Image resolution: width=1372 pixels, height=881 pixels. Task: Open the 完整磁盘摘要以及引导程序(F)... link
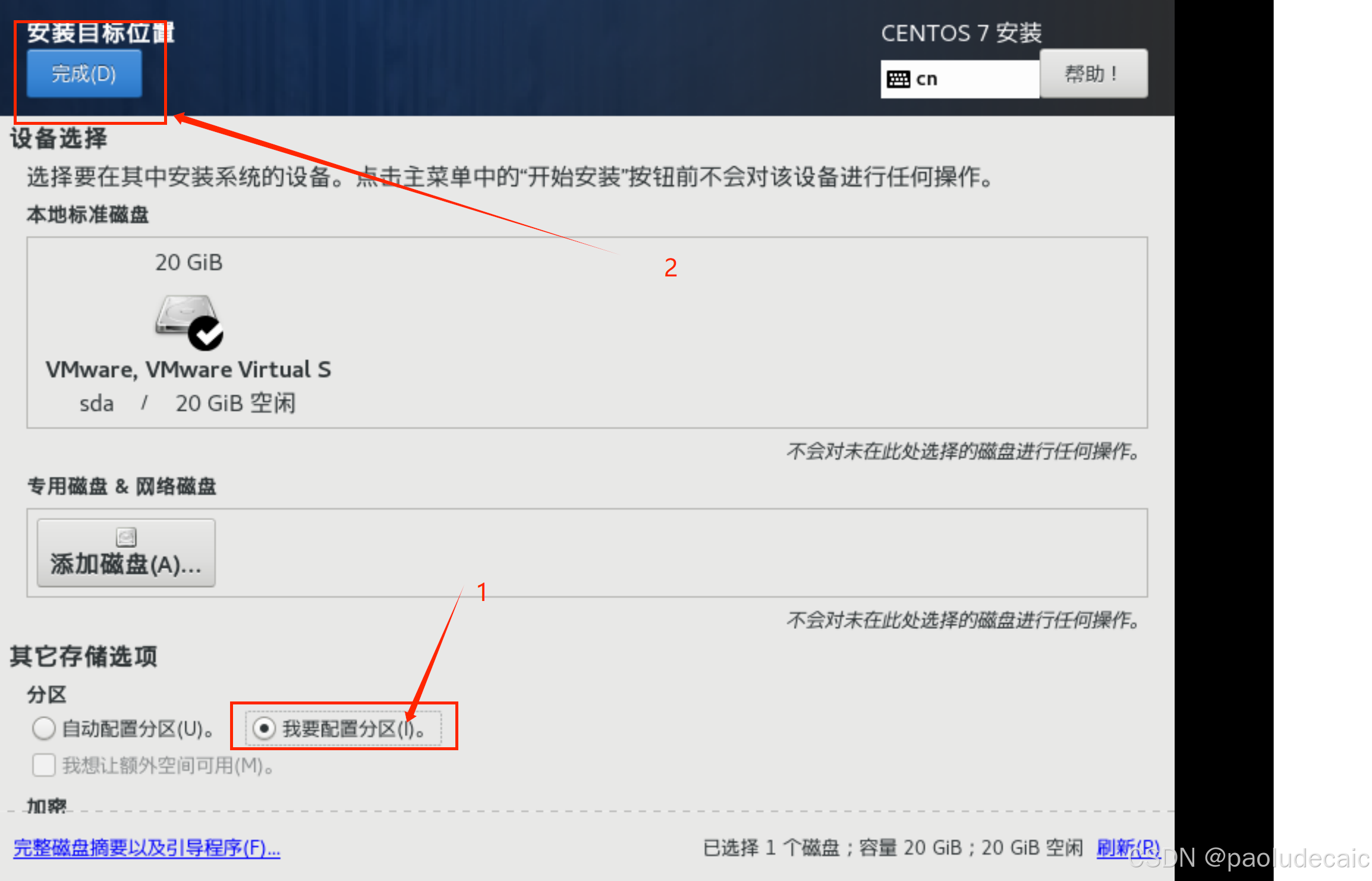tap(147, 848)
